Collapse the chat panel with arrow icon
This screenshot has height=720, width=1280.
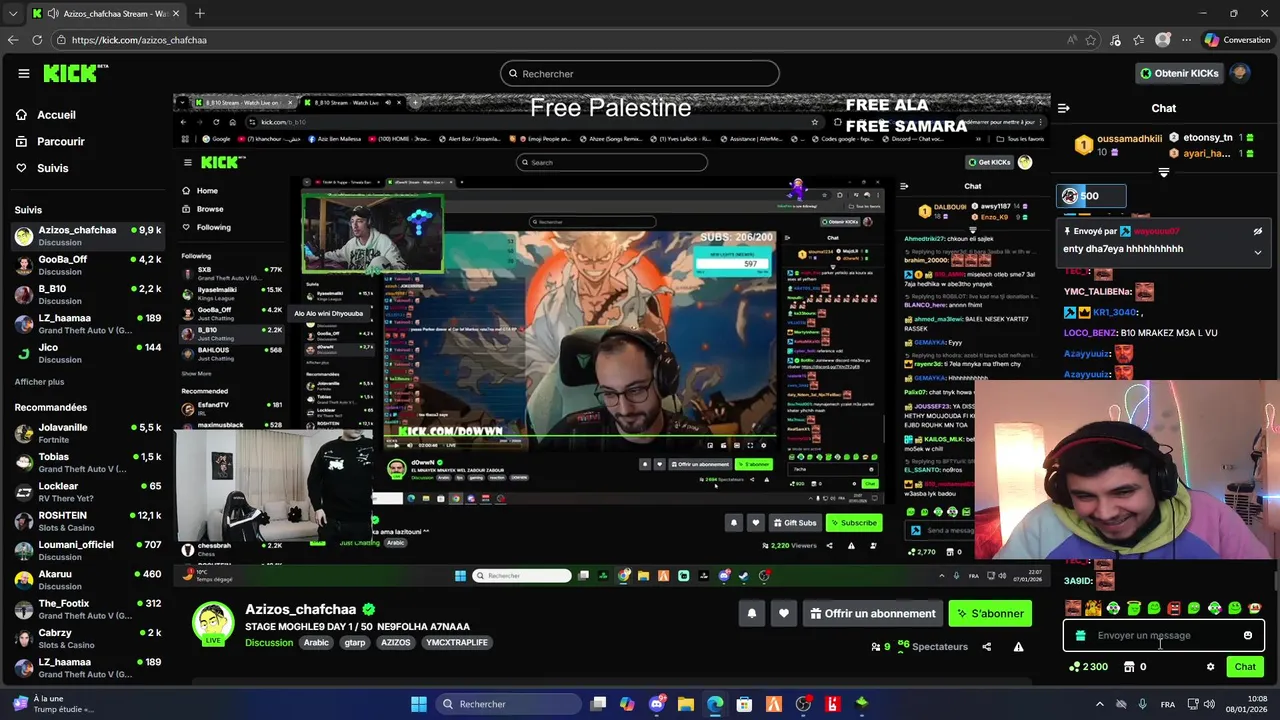pos(1063,108)
